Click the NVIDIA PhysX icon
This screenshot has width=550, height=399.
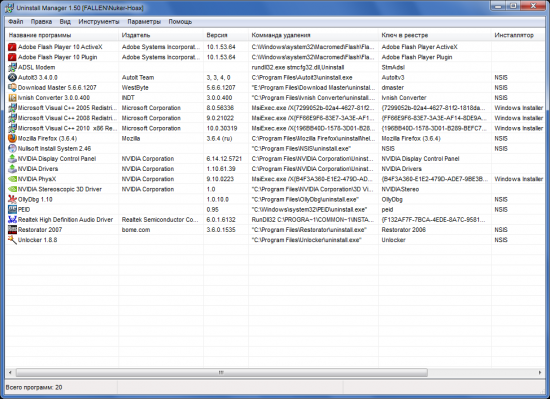12,179
